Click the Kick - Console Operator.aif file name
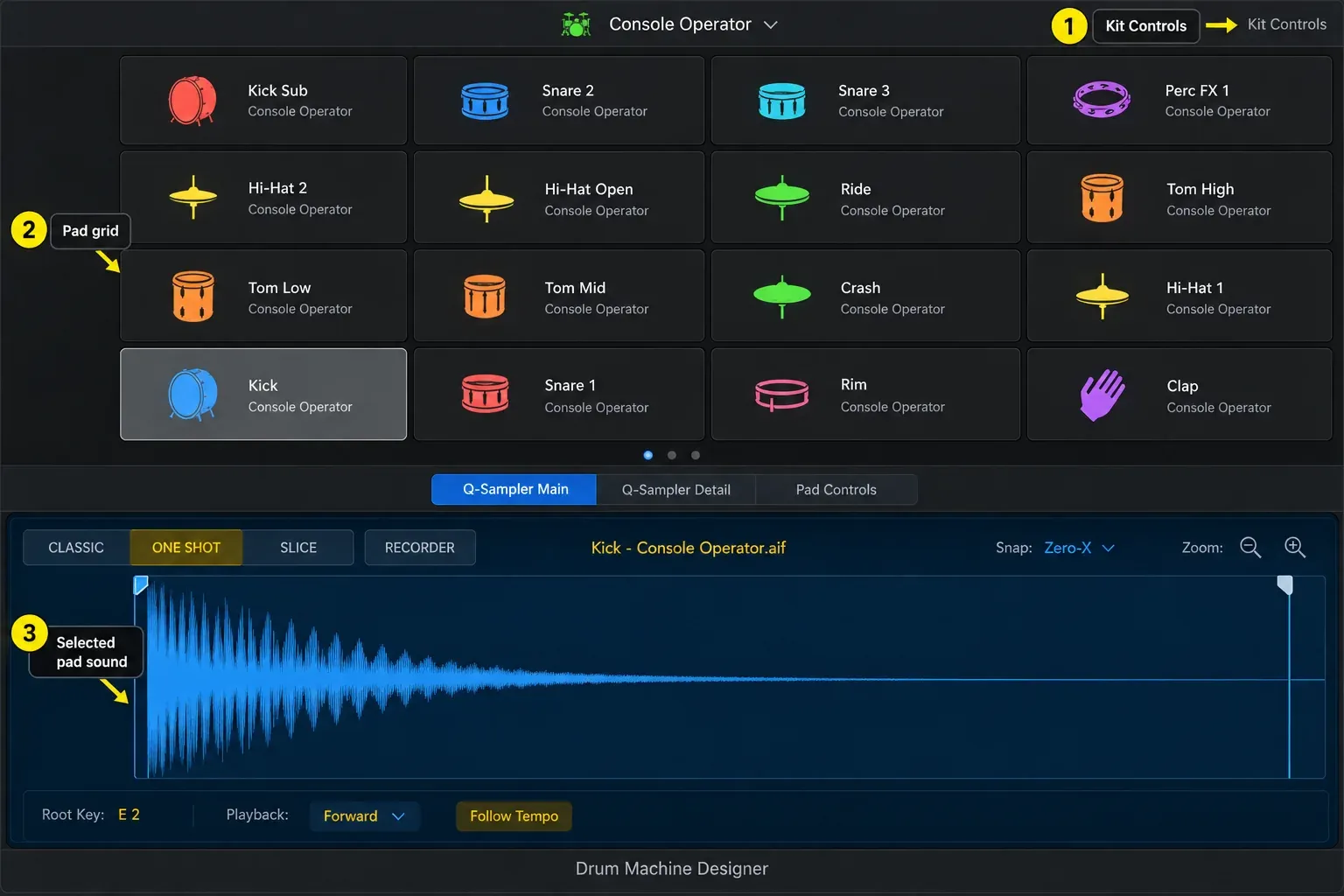Image resolution: width=1344 pixels, height=896 pixels. point(689,548)
